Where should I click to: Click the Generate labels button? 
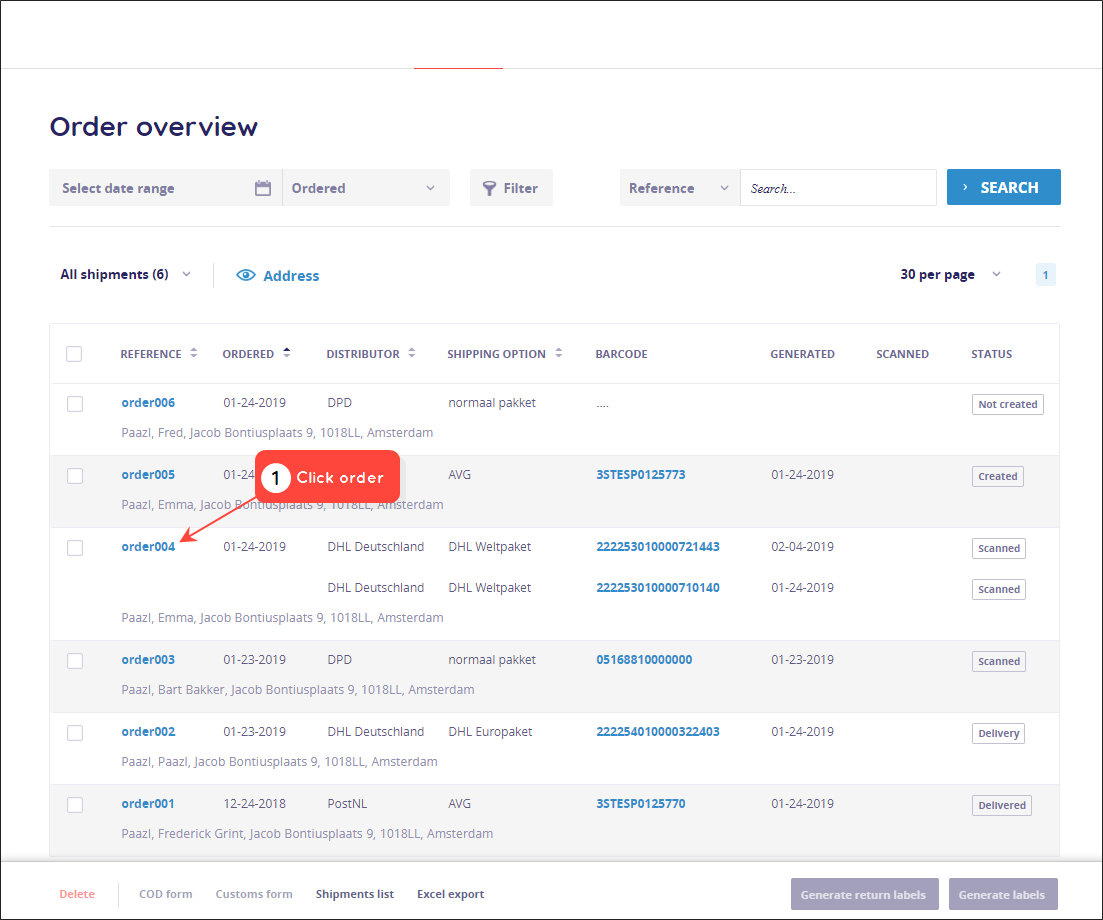pos(1002,894)
